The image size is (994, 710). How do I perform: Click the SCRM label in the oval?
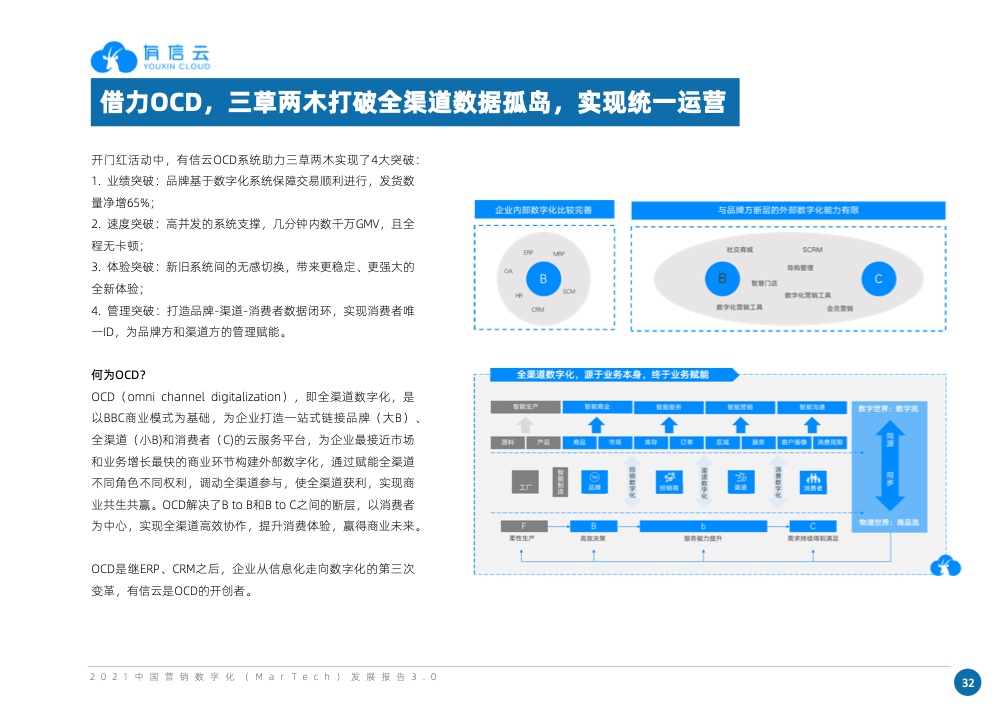[812, 250]
